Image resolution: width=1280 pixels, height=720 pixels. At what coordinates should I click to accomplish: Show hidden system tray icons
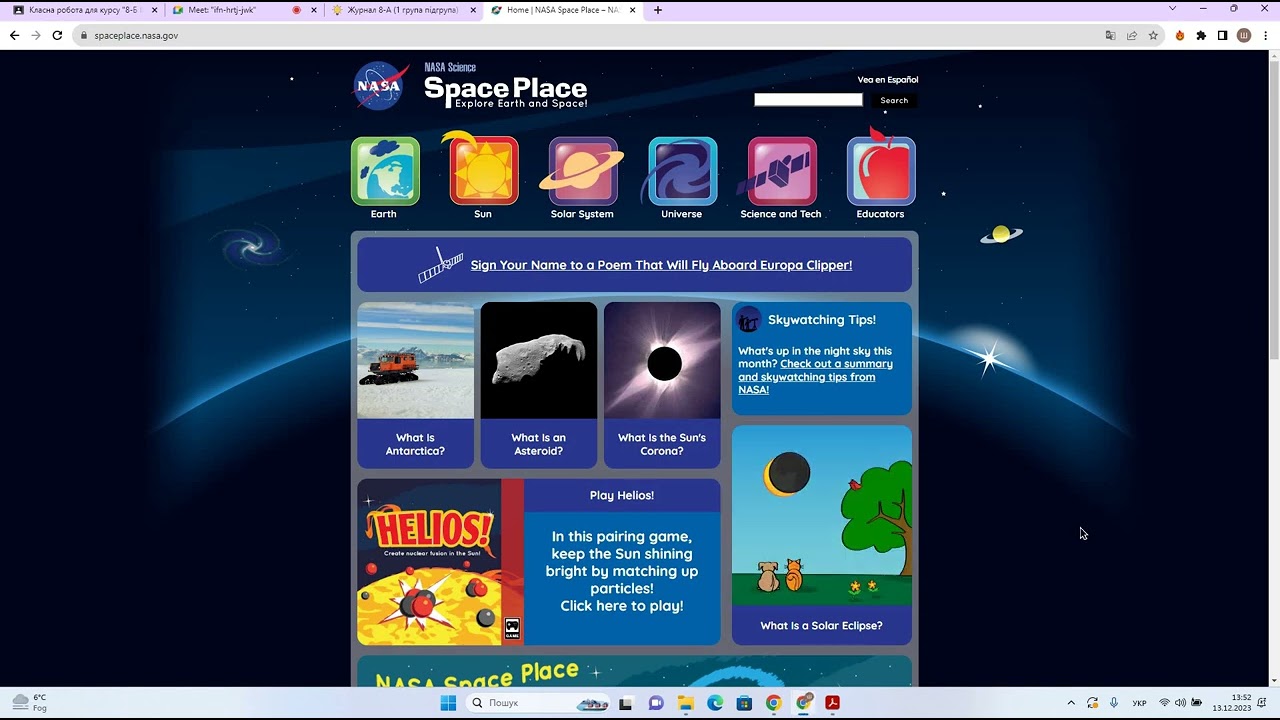point(1071,703)
